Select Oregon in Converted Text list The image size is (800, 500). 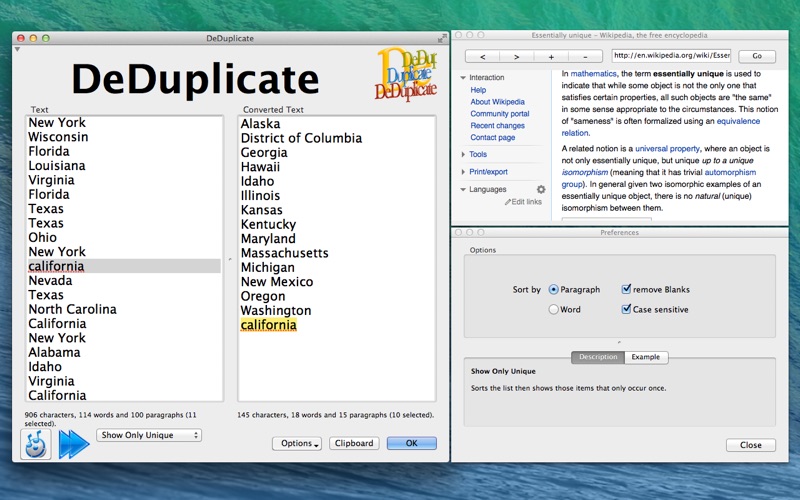(x=263, y=296)
